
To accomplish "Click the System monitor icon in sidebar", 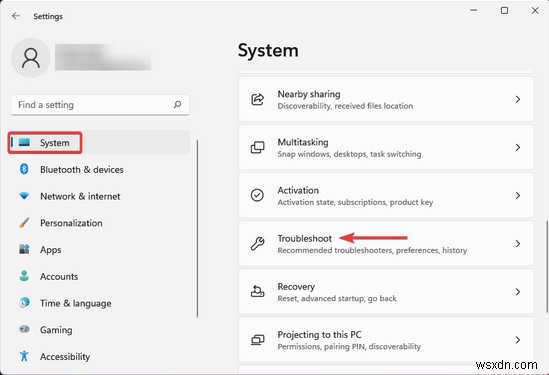I will [24, 142].
